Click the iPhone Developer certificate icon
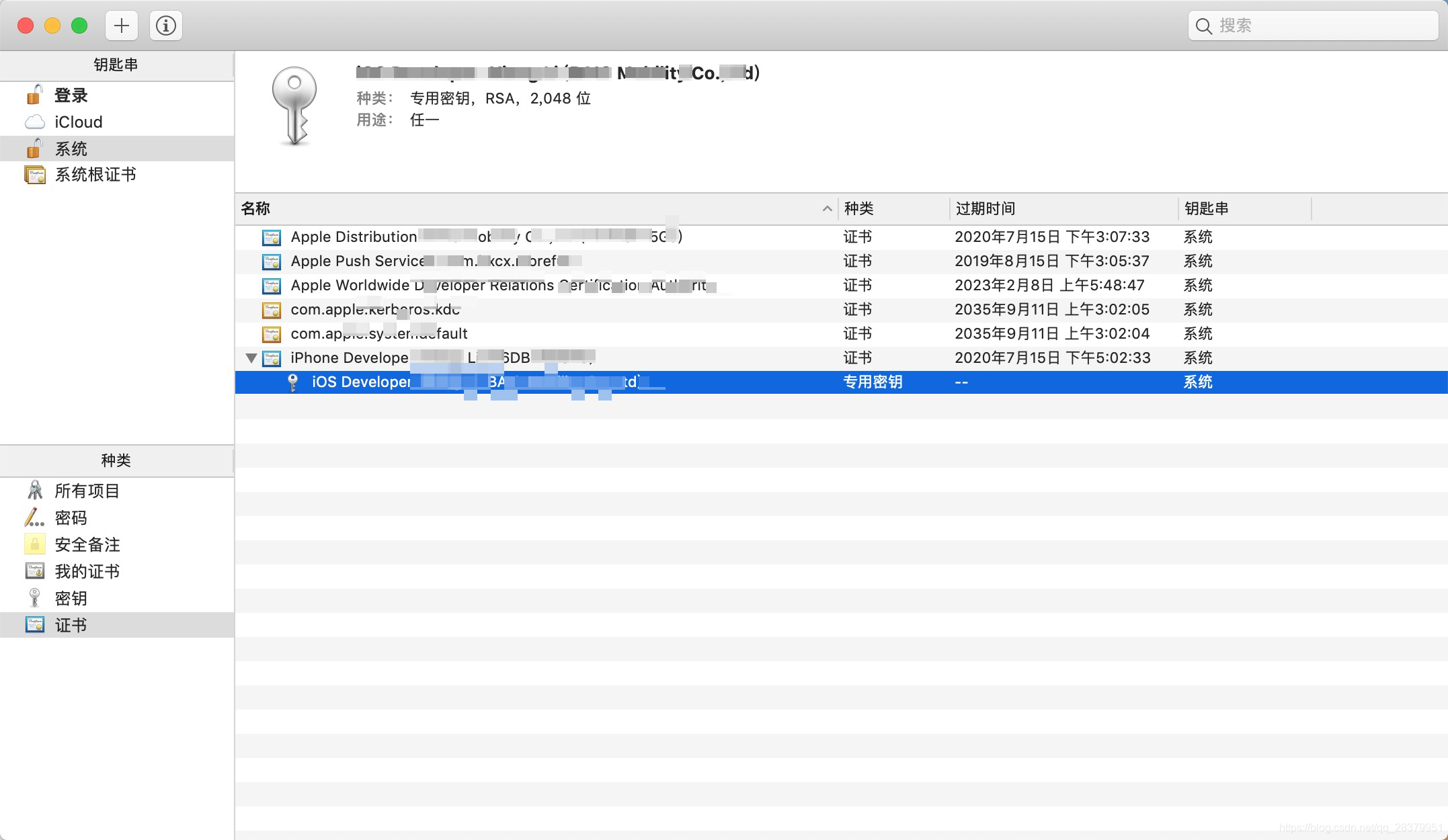Viewport: 1448px width, 840px height. coord(272,358)
